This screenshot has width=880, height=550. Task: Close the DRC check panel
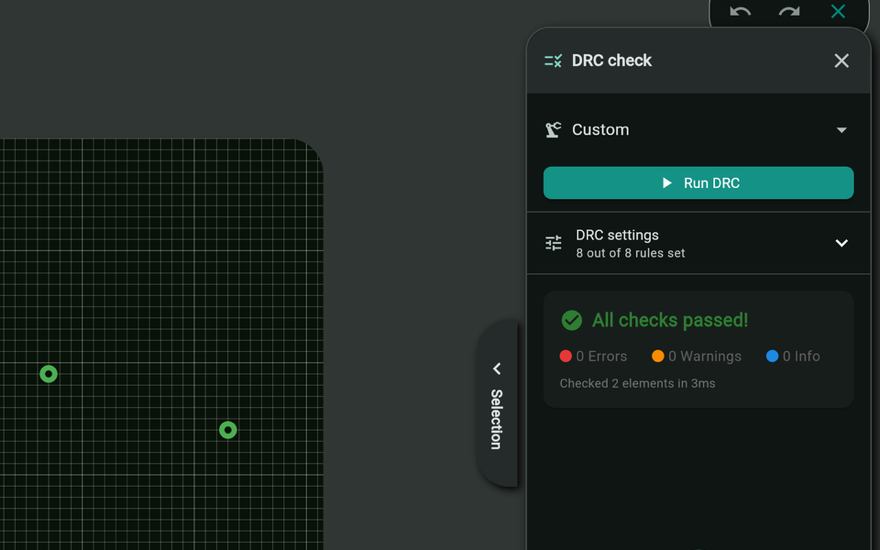coord(841,61)
